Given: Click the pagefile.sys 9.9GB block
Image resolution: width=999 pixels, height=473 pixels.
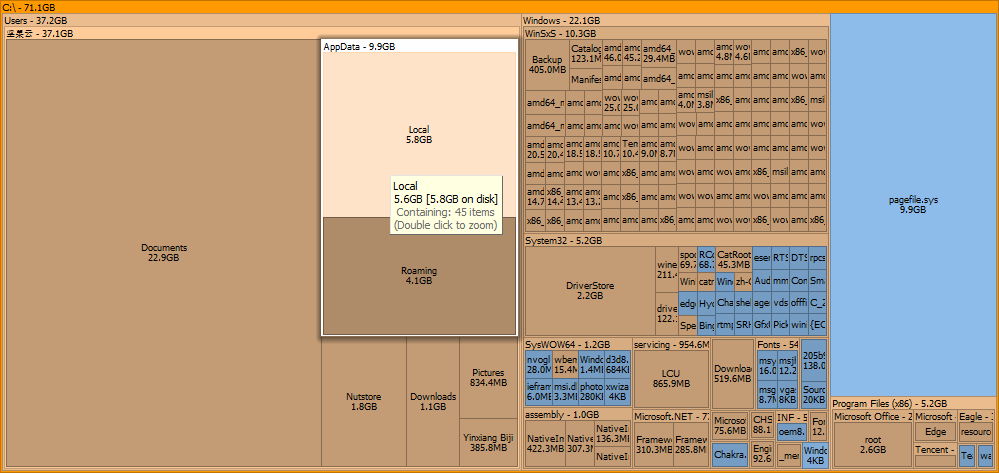Looking at the screenshot, I should [x=913, y=205].
